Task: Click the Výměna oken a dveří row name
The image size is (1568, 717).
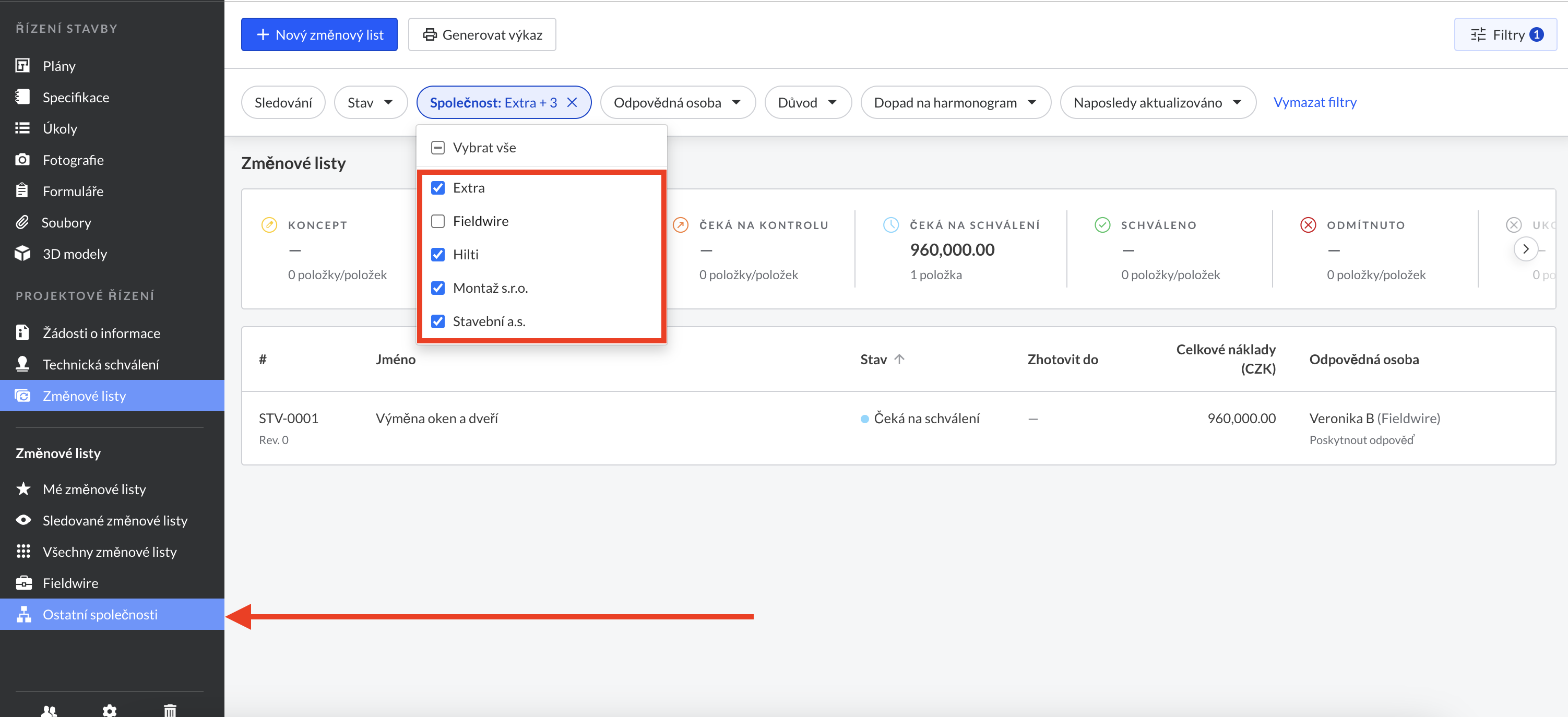Action: coord(436,418)
